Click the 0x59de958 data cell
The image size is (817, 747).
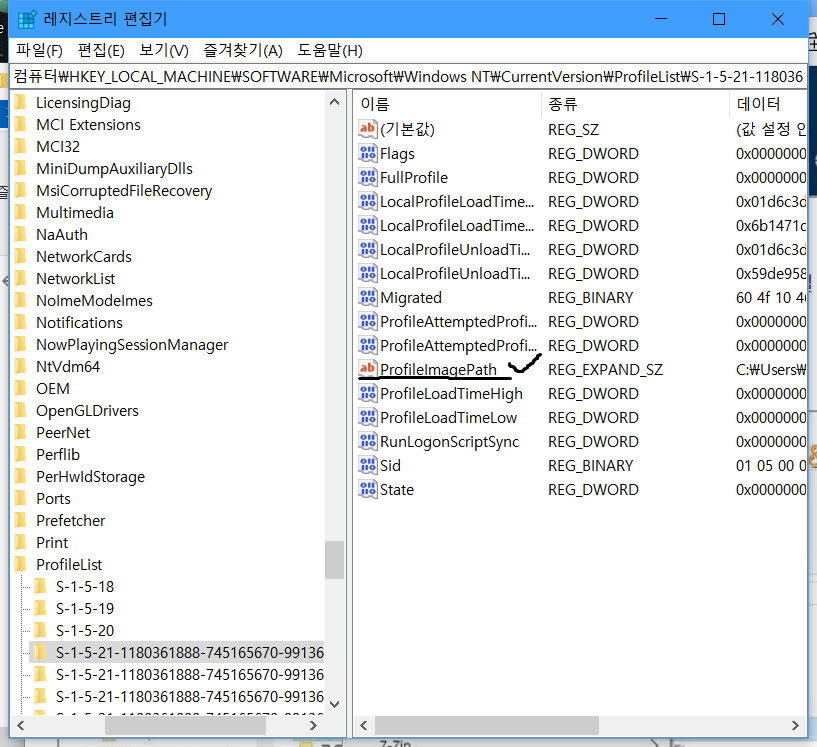click(x=771, y=273)
